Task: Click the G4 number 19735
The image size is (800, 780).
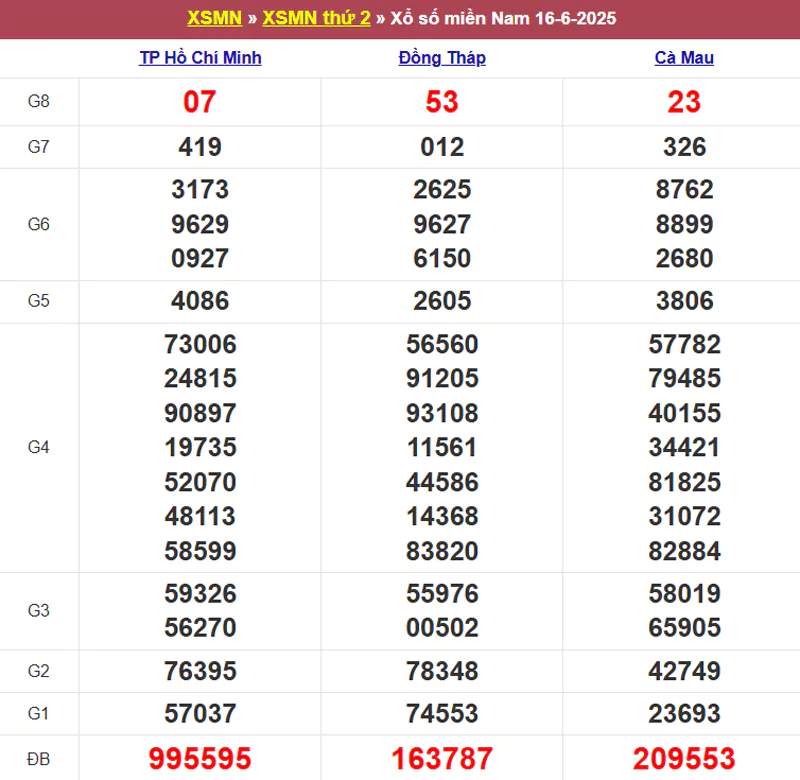Action: 200,447
